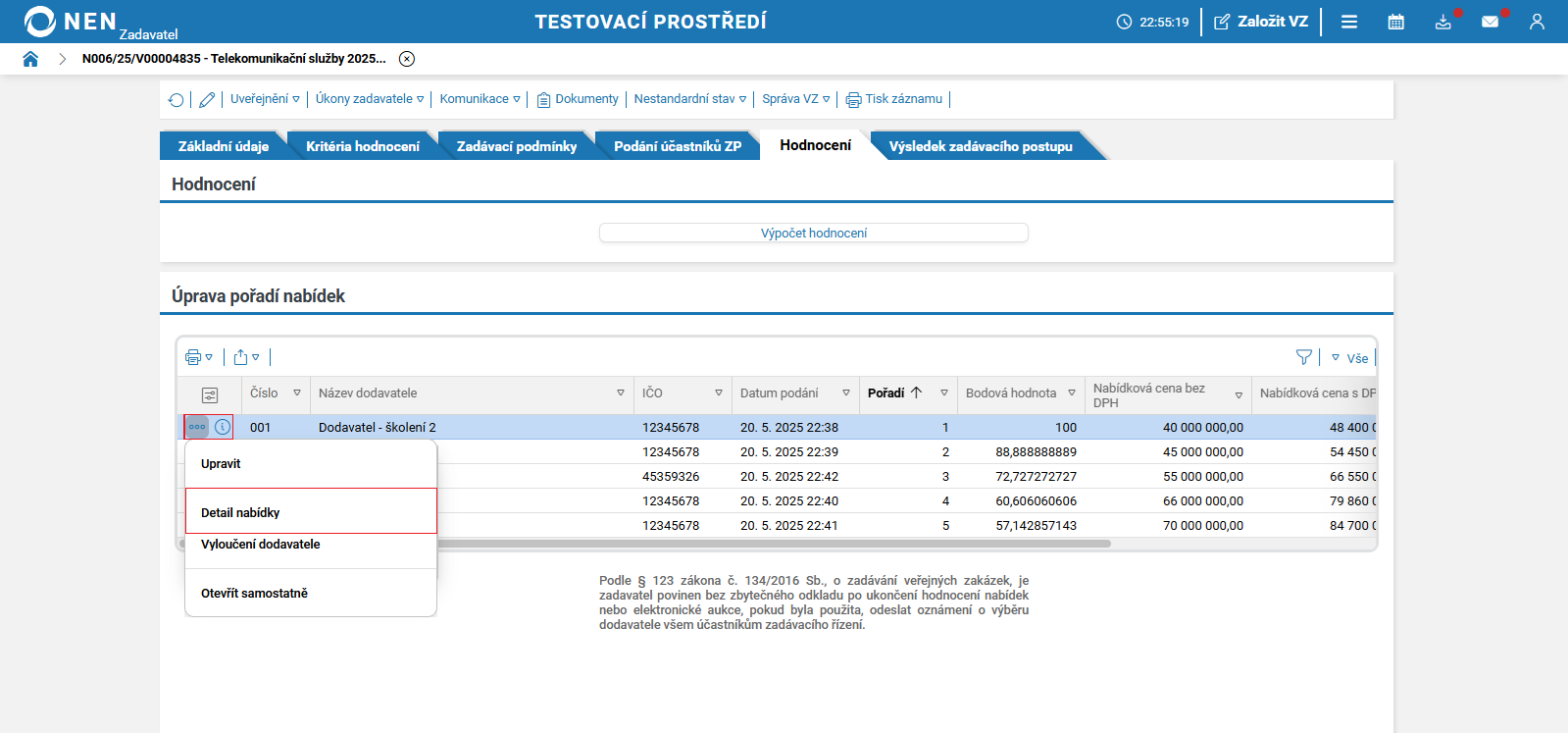The height and width of the screenshot is (733, 1568).
Task: Open the IČO column filter arrow
Action: coord(719,393)
